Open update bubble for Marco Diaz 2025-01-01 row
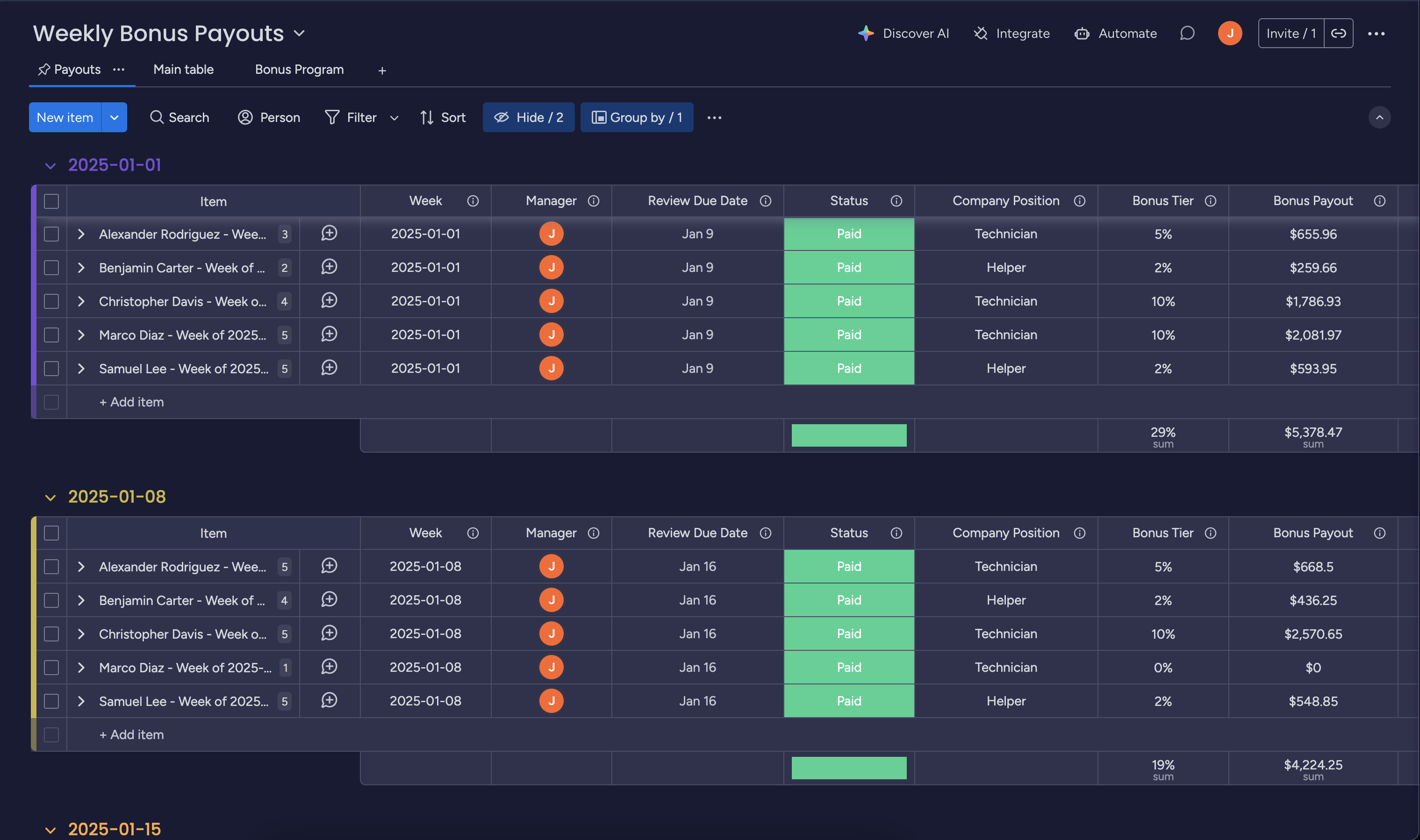 pos(329,334)
